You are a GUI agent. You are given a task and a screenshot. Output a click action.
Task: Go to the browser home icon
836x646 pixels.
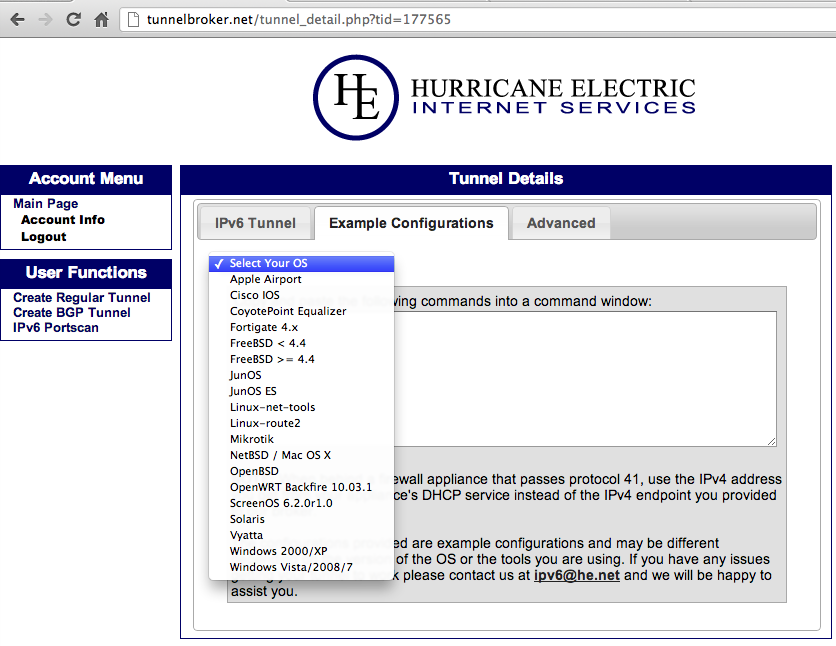click(101, 20)
